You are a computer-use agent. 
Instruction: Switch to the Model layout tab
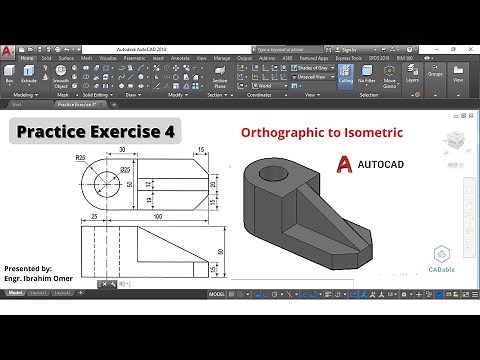[x=15, y=293]
